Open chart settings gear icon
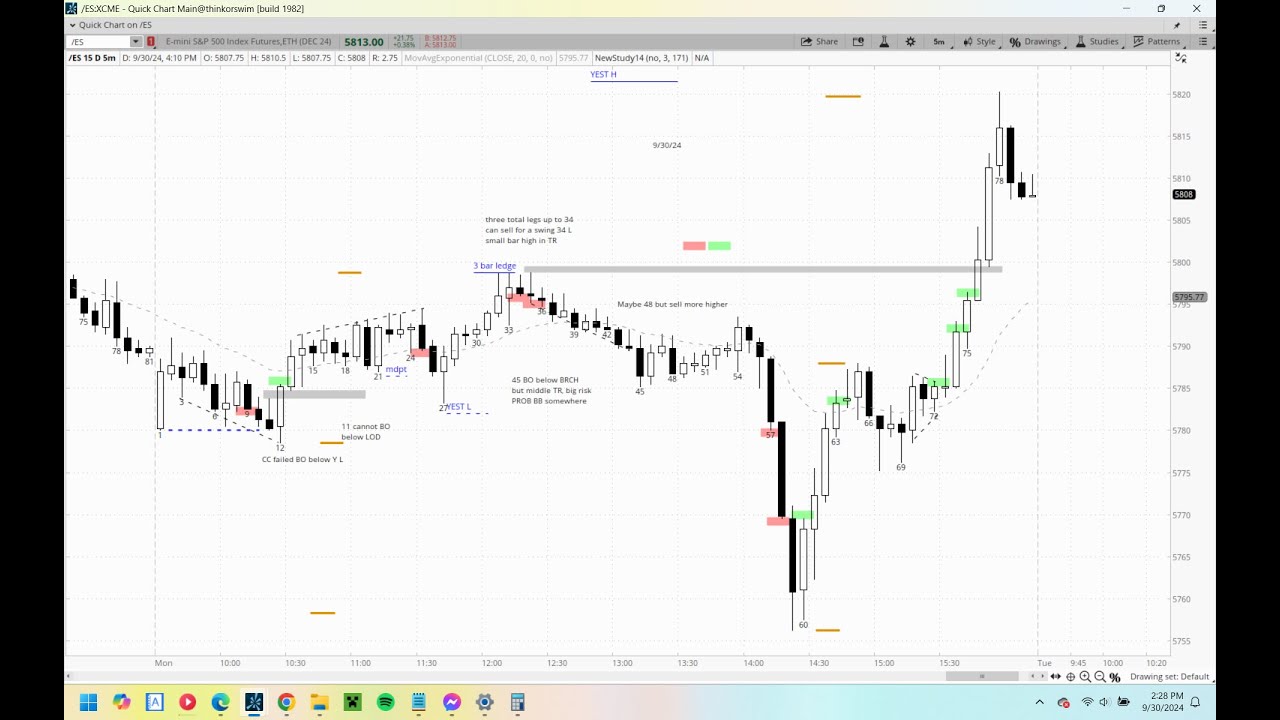 pos(910,42)
